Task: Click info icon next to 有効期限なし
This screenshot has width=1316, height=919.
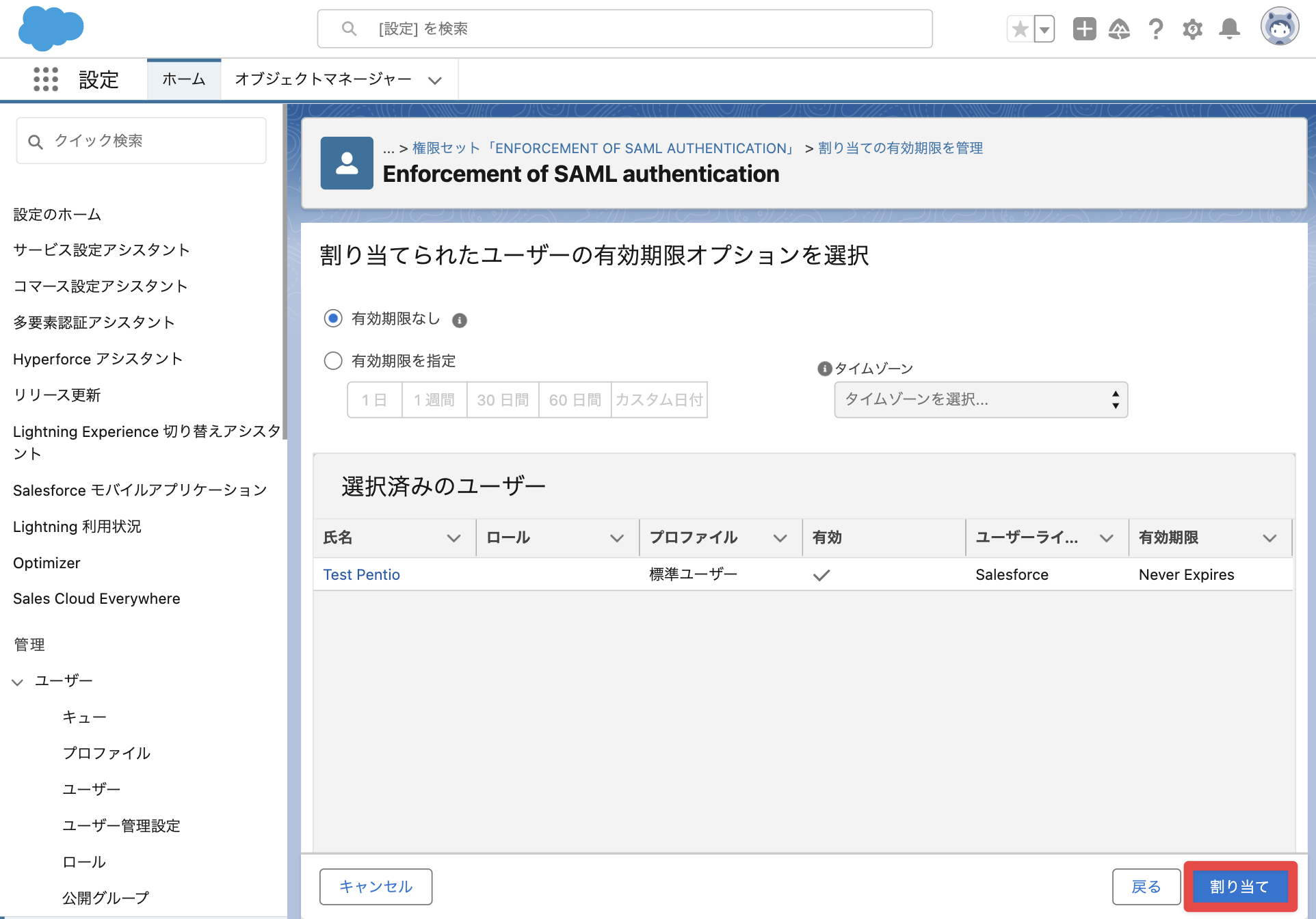Action: click(460, 320)
